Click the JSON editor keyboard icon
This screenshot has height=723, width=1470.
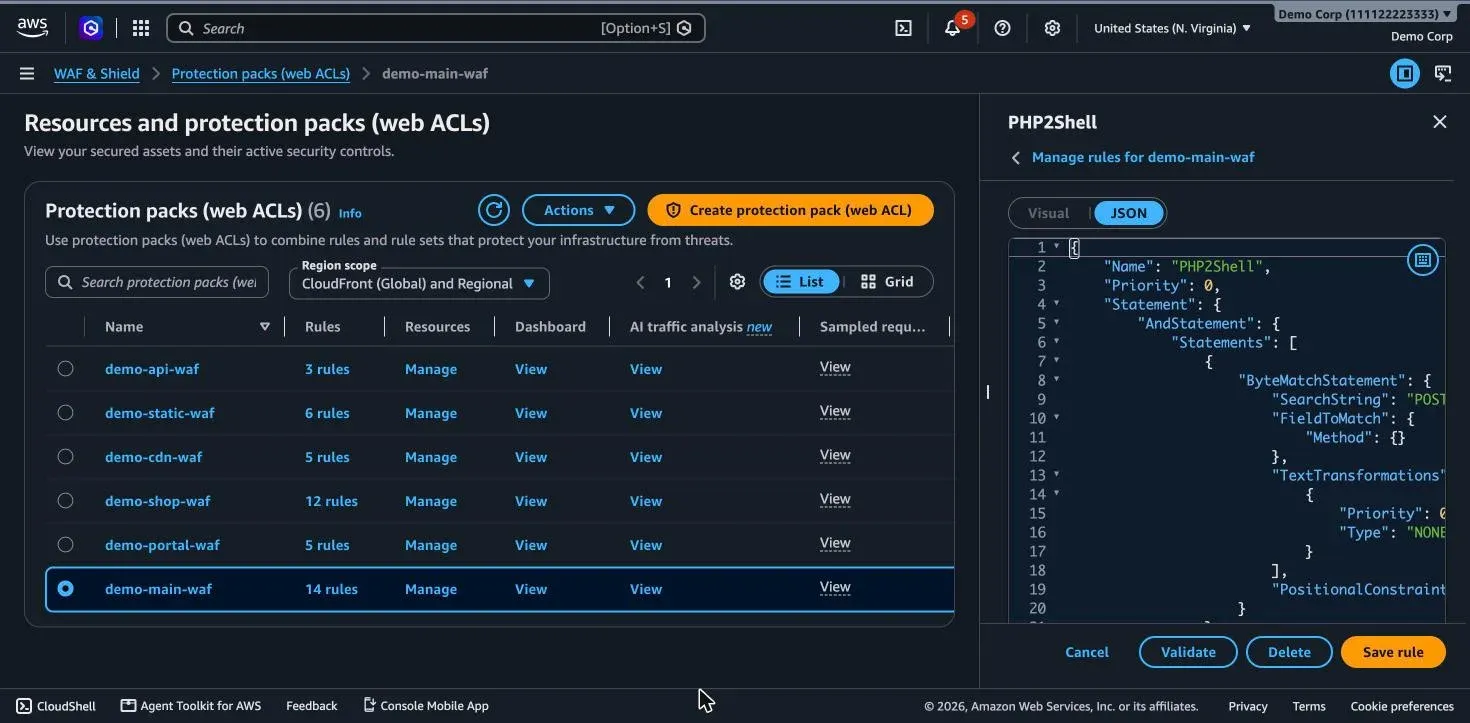1422,260
